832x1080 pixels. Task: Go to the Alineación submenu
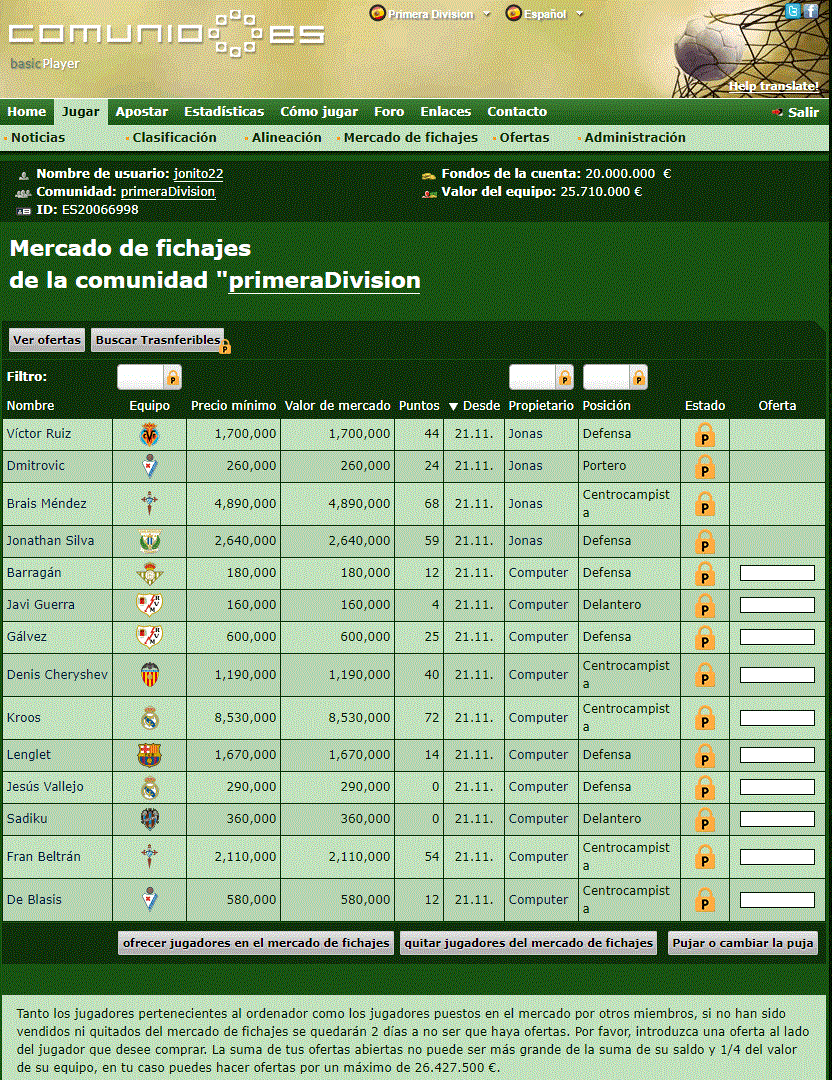point(286,138)
